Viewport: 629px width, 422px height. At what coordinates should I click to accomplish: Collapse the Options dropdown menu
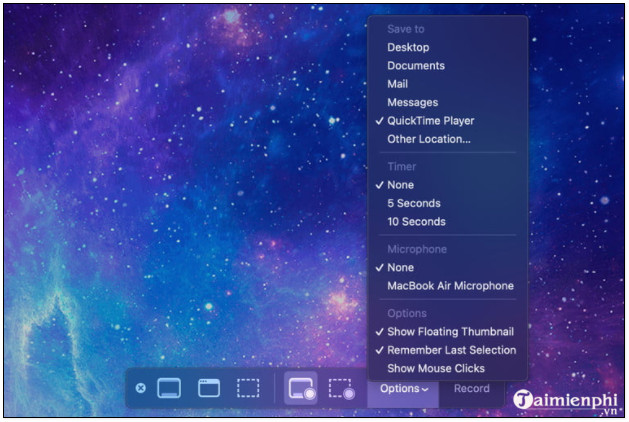pyautogui.click(x=404, y=388)
